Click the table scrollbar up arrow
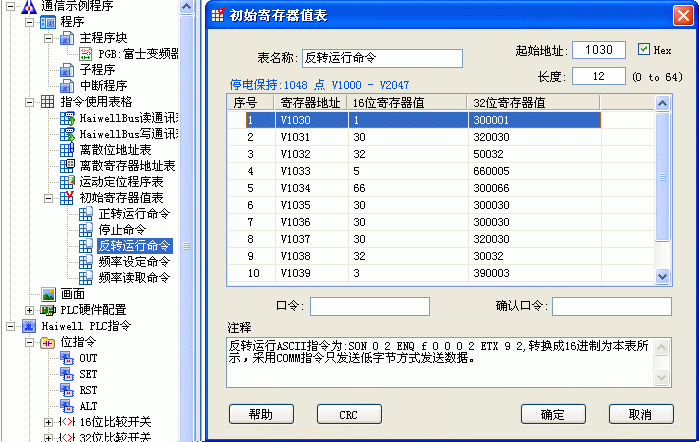This screenshot has height=442, width=699. point(662,103)
